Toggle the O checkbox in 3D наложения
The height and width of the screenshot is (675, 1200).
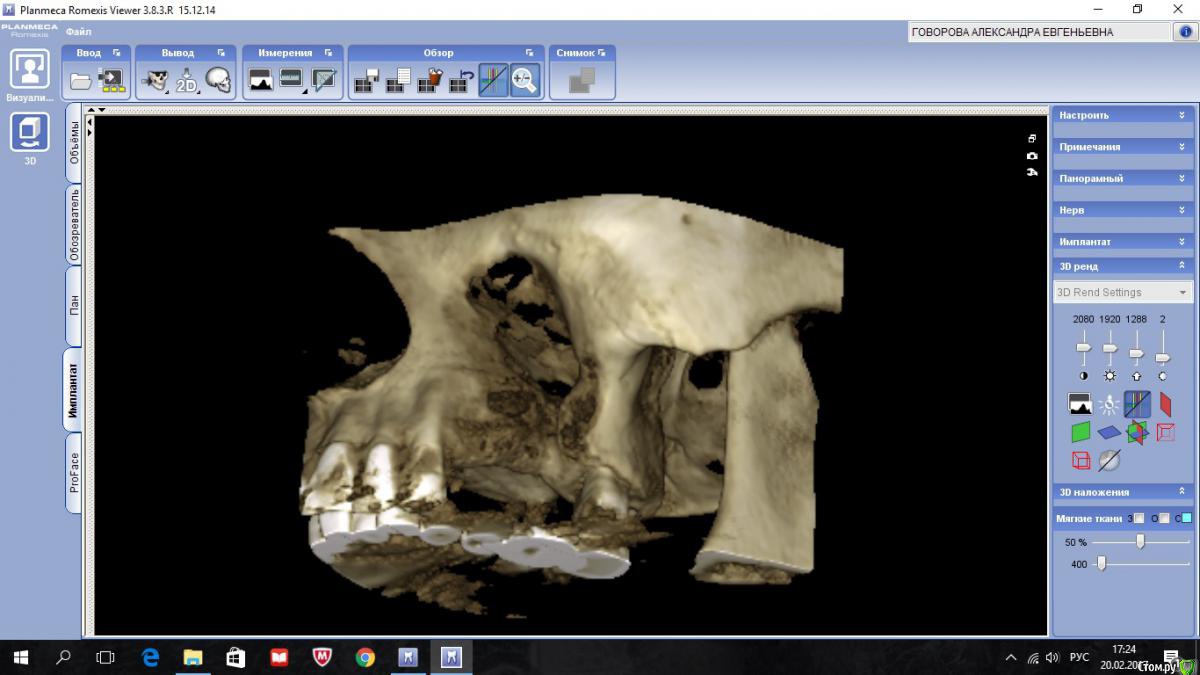[x=1164, y=518]
